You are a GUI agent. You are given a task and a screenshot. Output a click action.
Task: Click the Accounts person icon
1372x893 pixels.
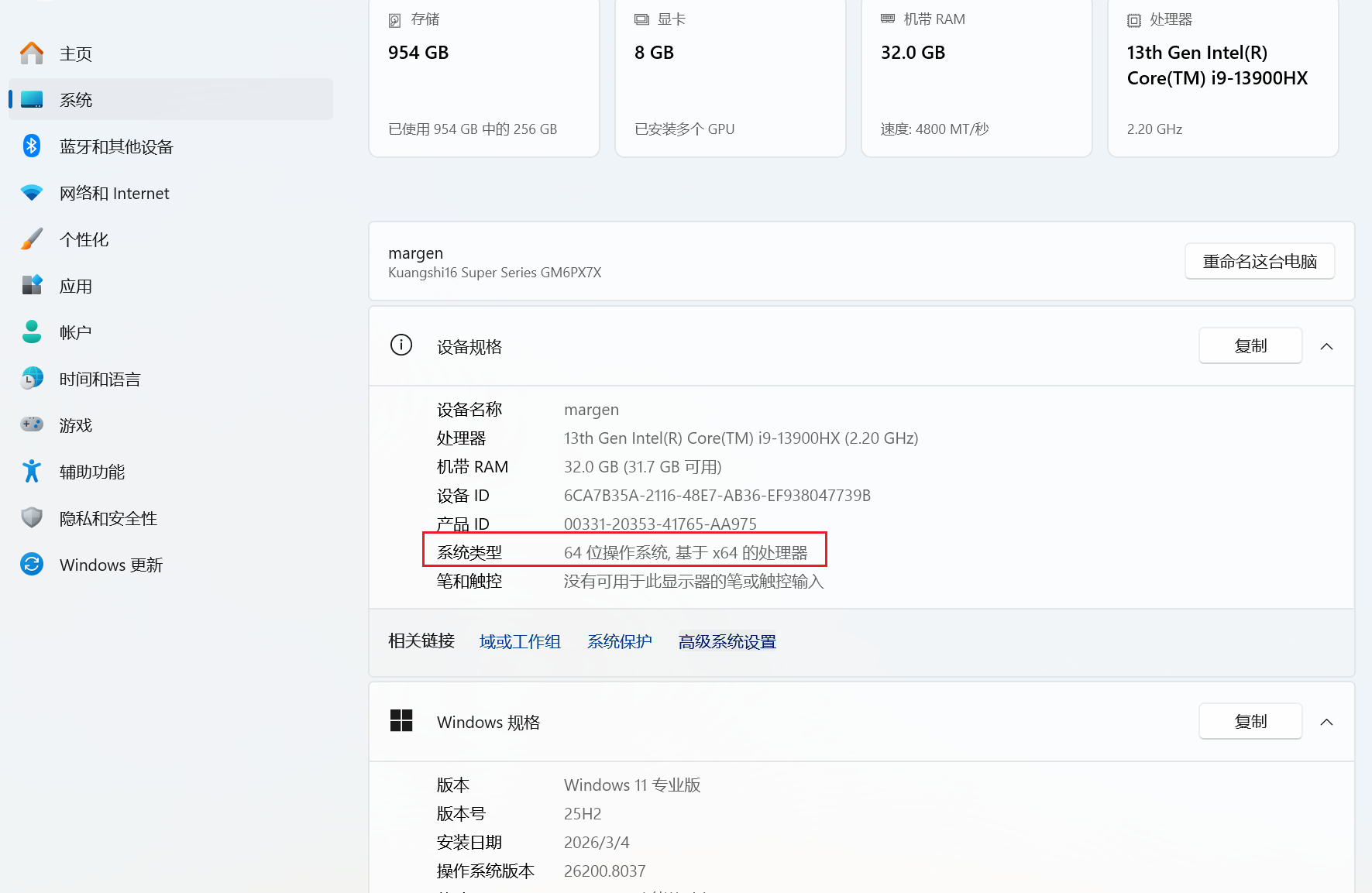32,331
